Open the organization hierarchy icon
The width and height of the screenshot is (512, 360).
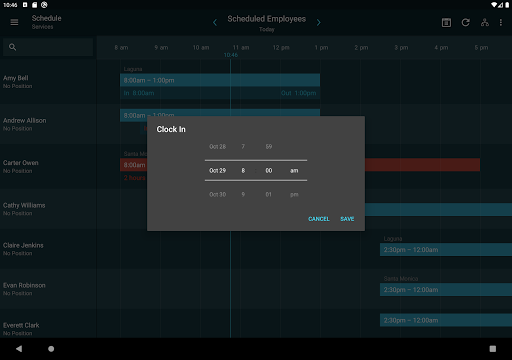coord(485,22)
